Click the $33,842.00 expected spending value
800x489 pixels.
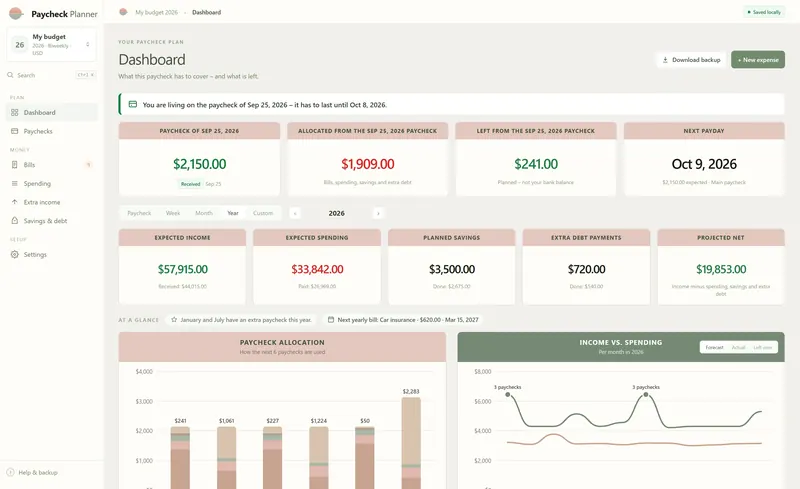point(317,269)
